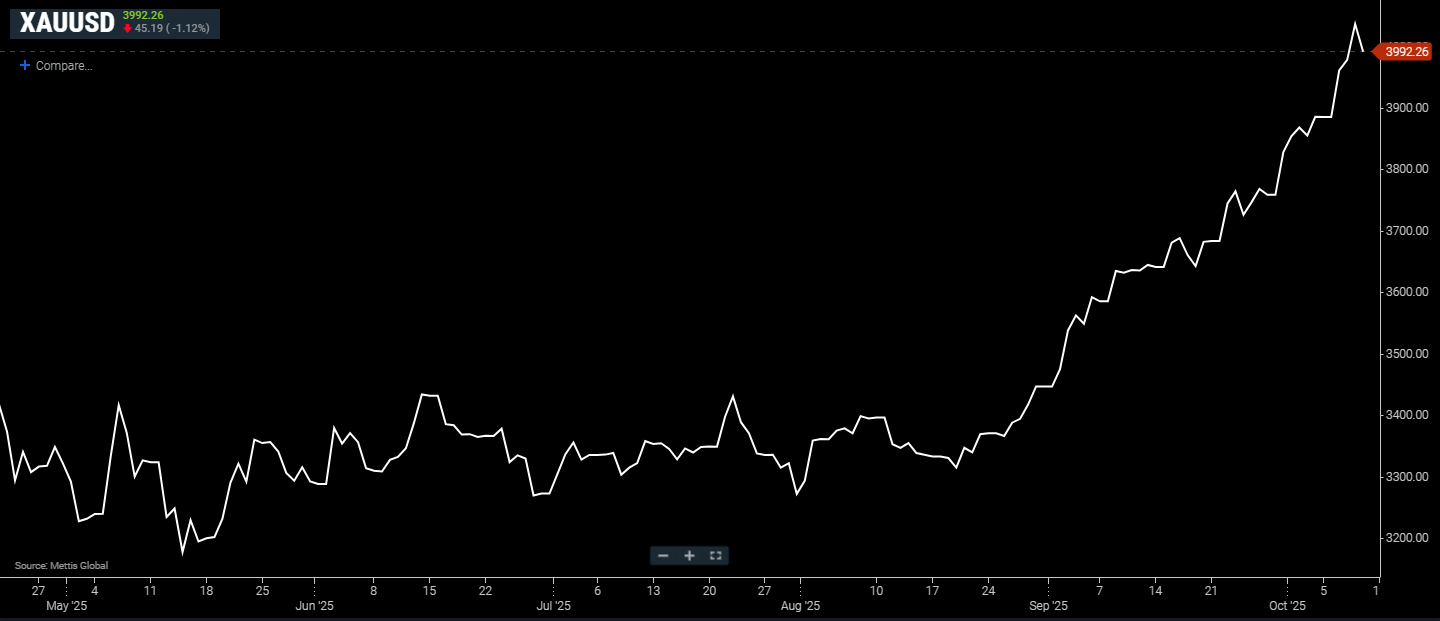Viewport: 1440px width, 621px height.
Task: Click the zoom in plus button on chart controls
Action: pyautogui.click(x=689, y=555)
